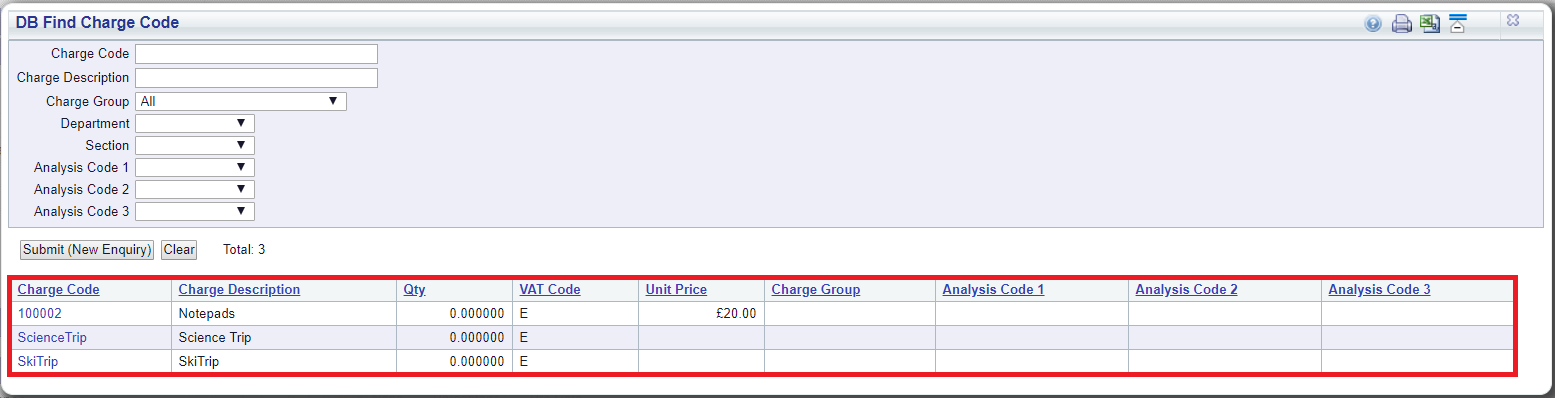Screen dimensions: 1555x398
Task: Click the Charge Description input field
Action: [x=256, y=78]
